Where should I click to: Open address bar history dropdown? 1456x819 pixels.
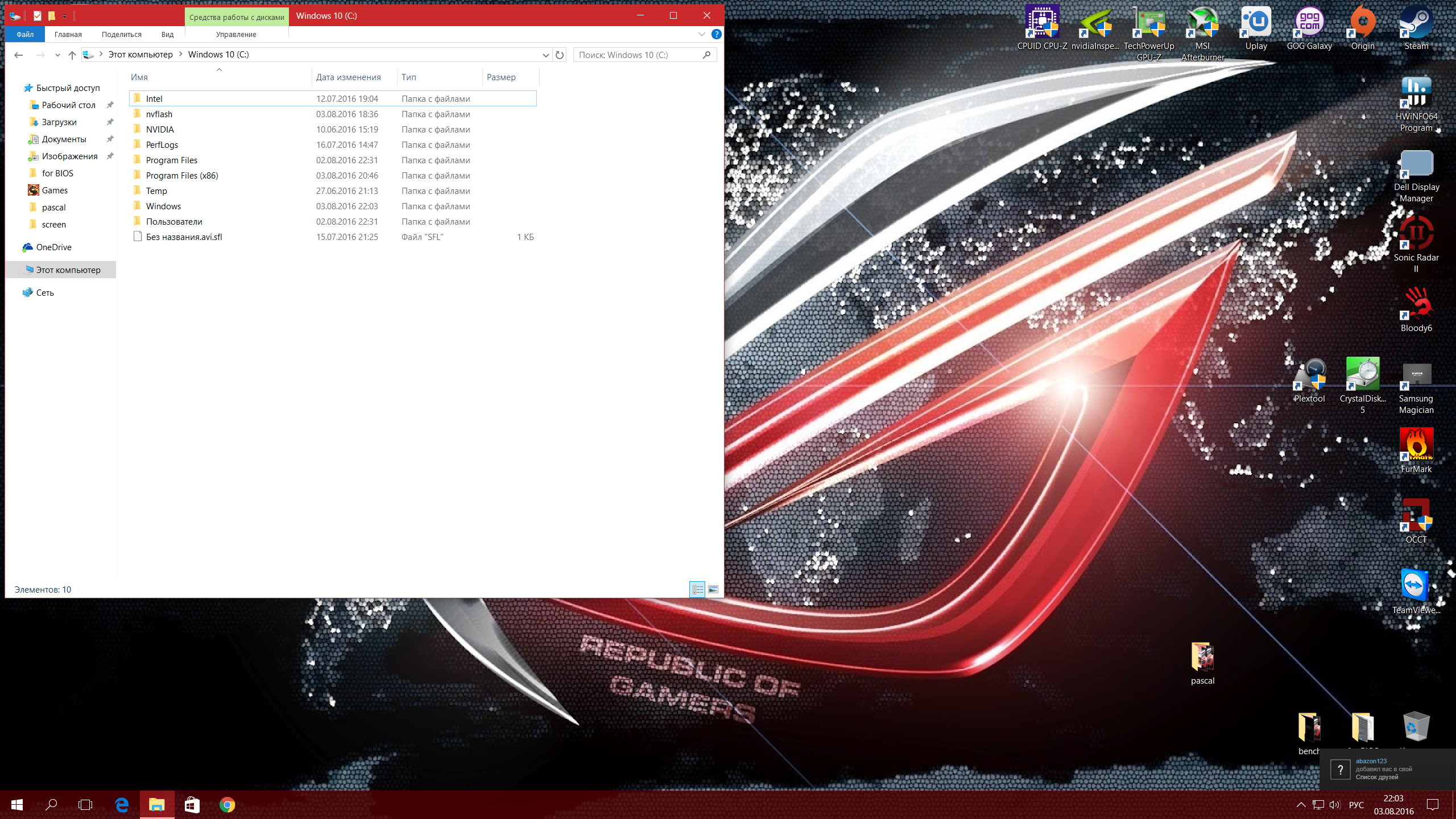[545, 55]
